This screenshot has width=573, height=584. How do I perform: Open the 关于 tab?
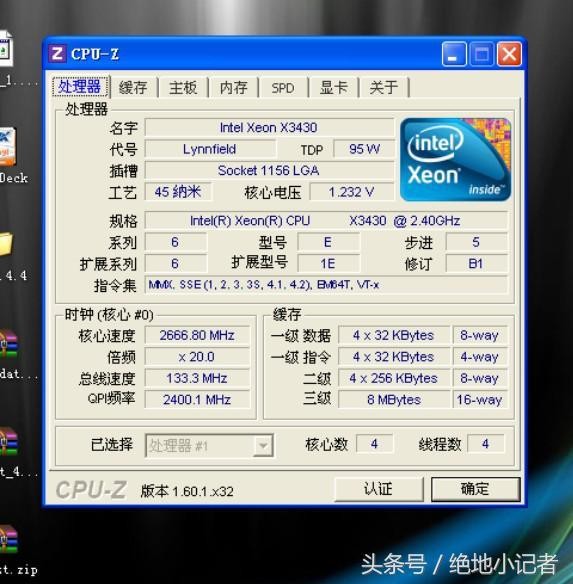[x=384, y=88]
